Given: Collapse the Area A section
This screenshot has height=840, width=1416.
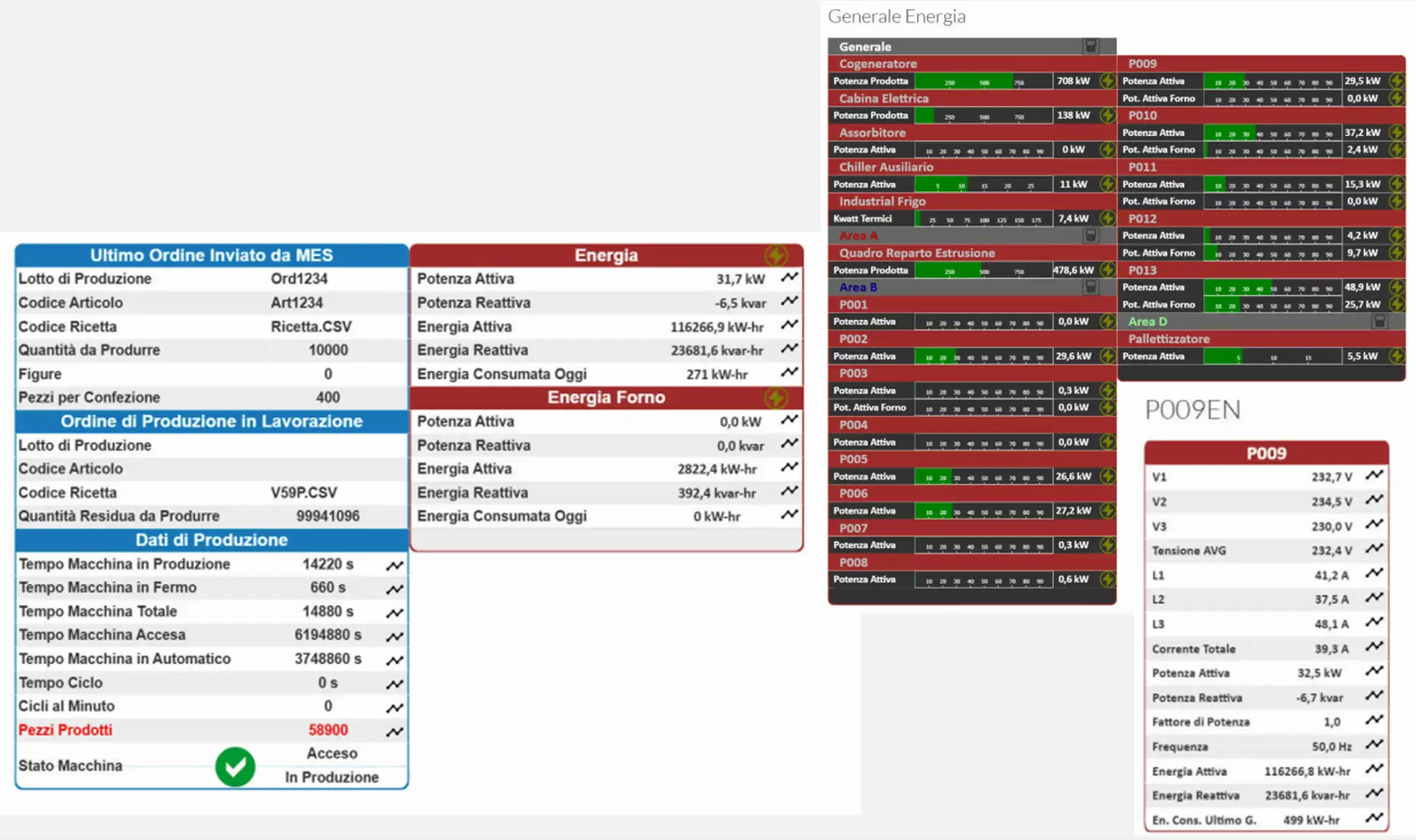Looking at the screenshot, I should [x=1091, y=235].
